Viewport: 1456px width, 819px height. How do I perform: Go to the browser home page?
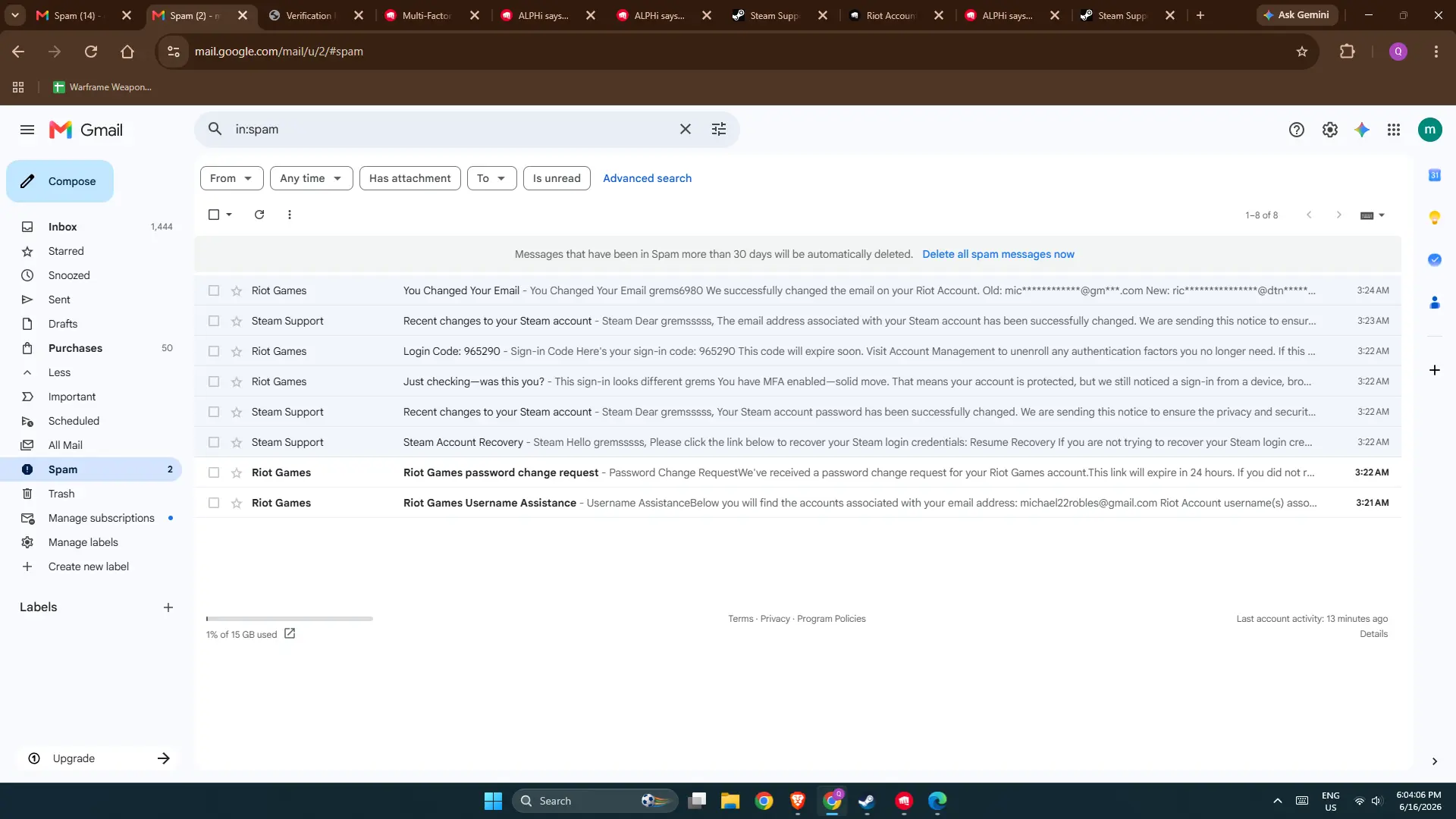pyautogui.click(x=127, y=52)
